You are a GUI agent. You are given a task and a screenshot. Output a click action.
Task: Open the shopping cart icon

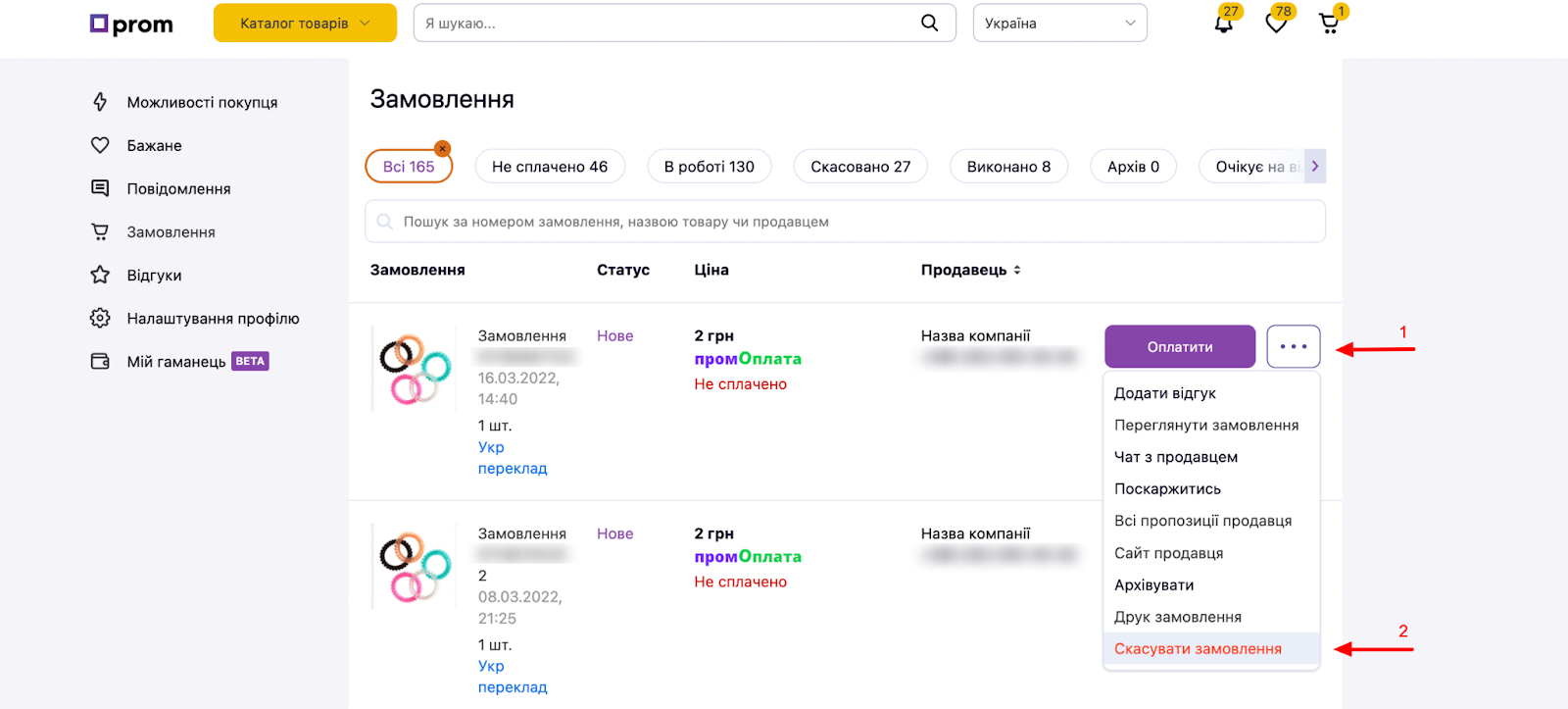coord(1329,24)
